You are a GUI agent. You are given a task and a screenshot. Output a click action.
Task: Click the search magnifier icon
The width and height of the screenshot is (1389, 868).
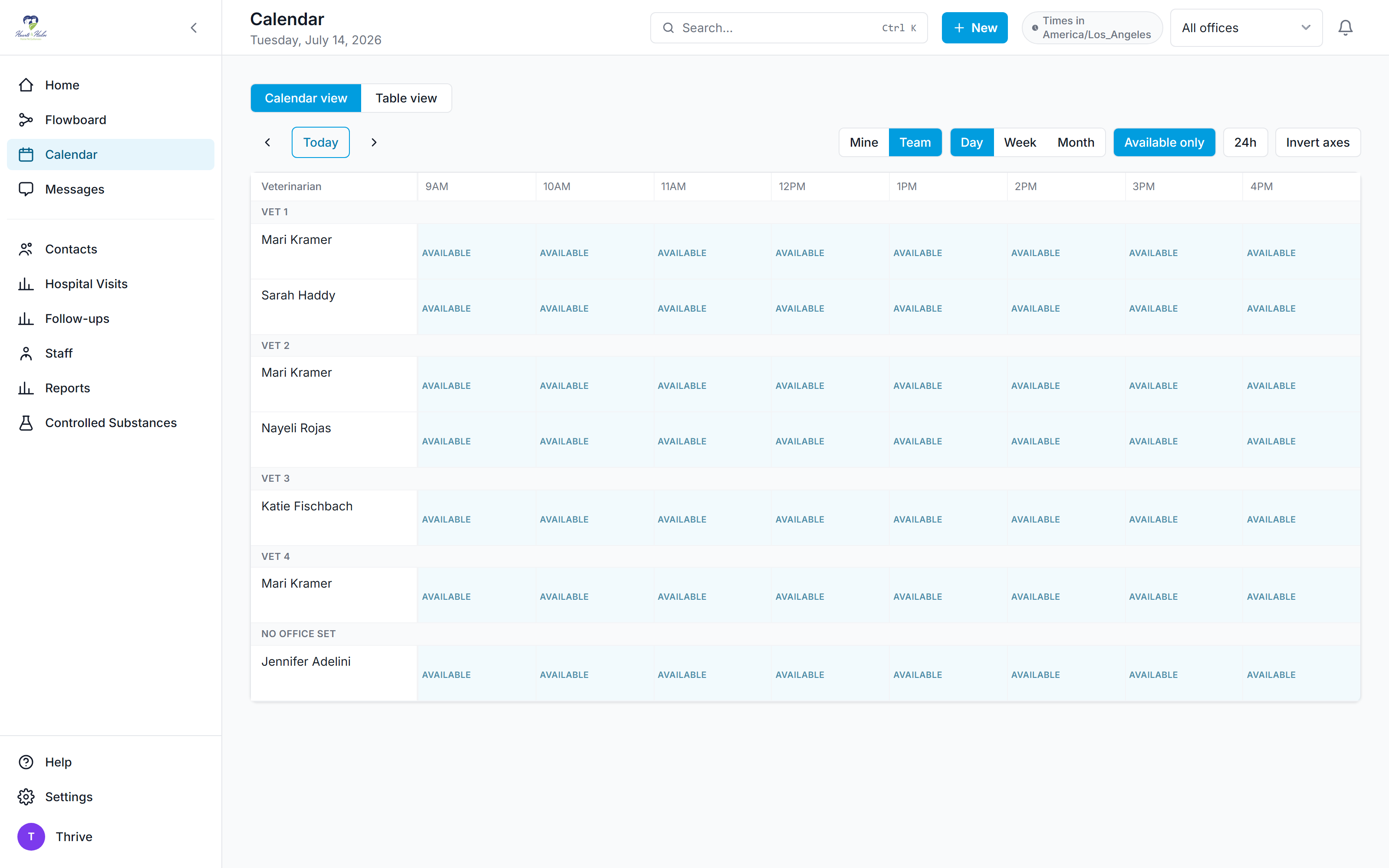[668, 27]
